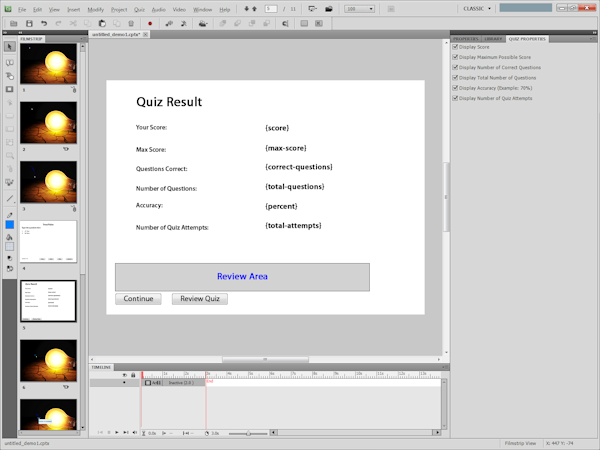Click the blue fill color swatch
The image size is (600, 450).
[x=9, y=224]
